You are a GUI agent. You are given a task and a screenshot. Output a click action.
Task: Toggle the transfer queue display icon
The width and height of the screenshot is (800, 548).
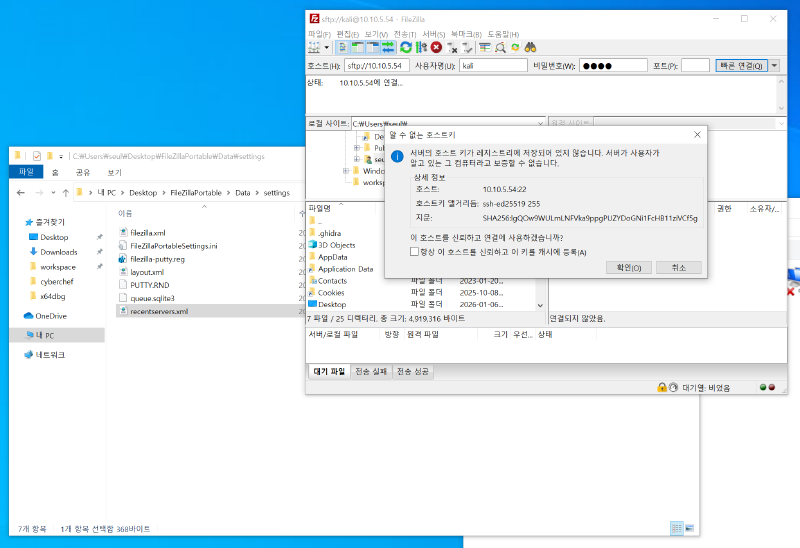pyautogui.click(x=387, y=47)
